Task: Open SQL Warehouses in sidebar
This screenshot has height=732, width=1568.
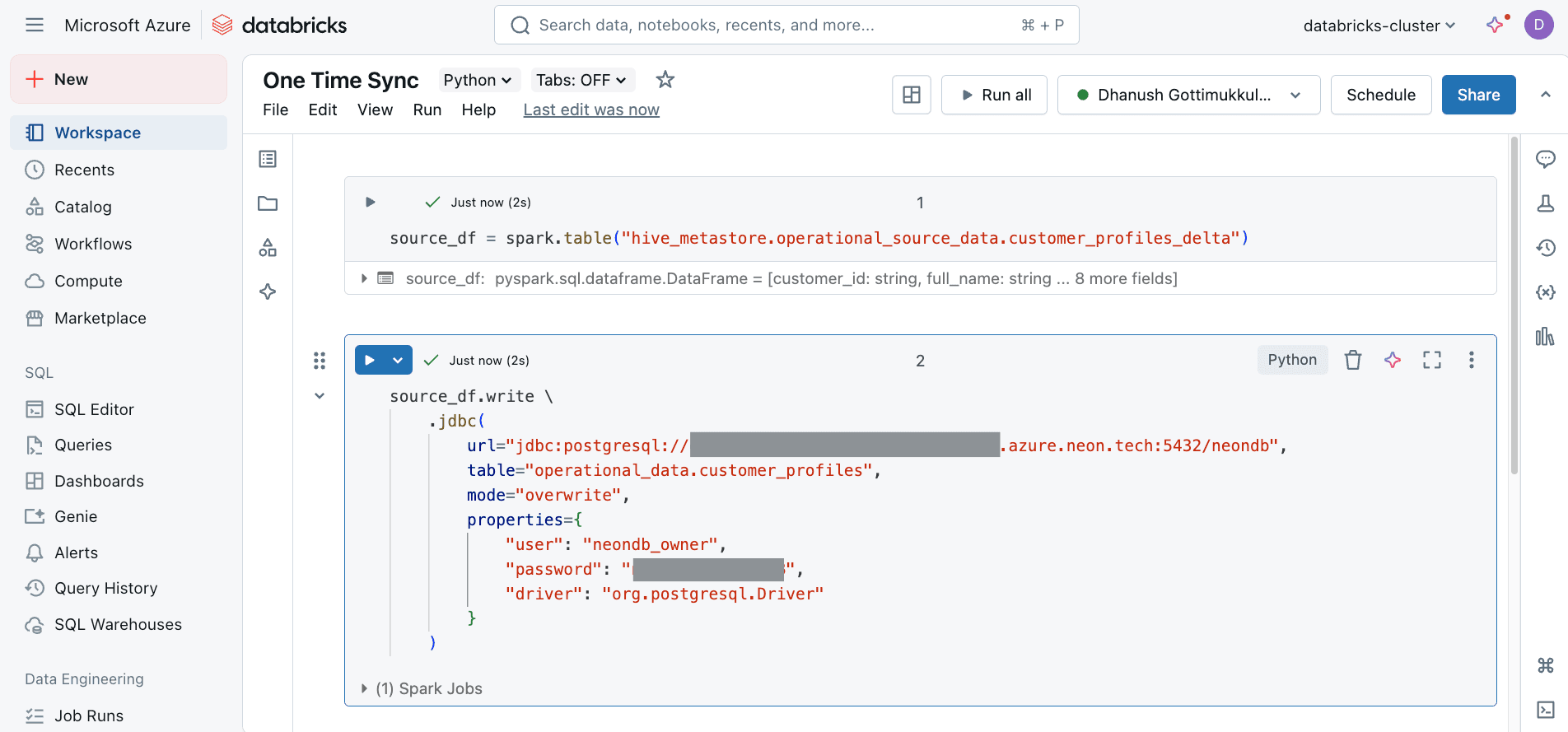Action: pos(119,624)
